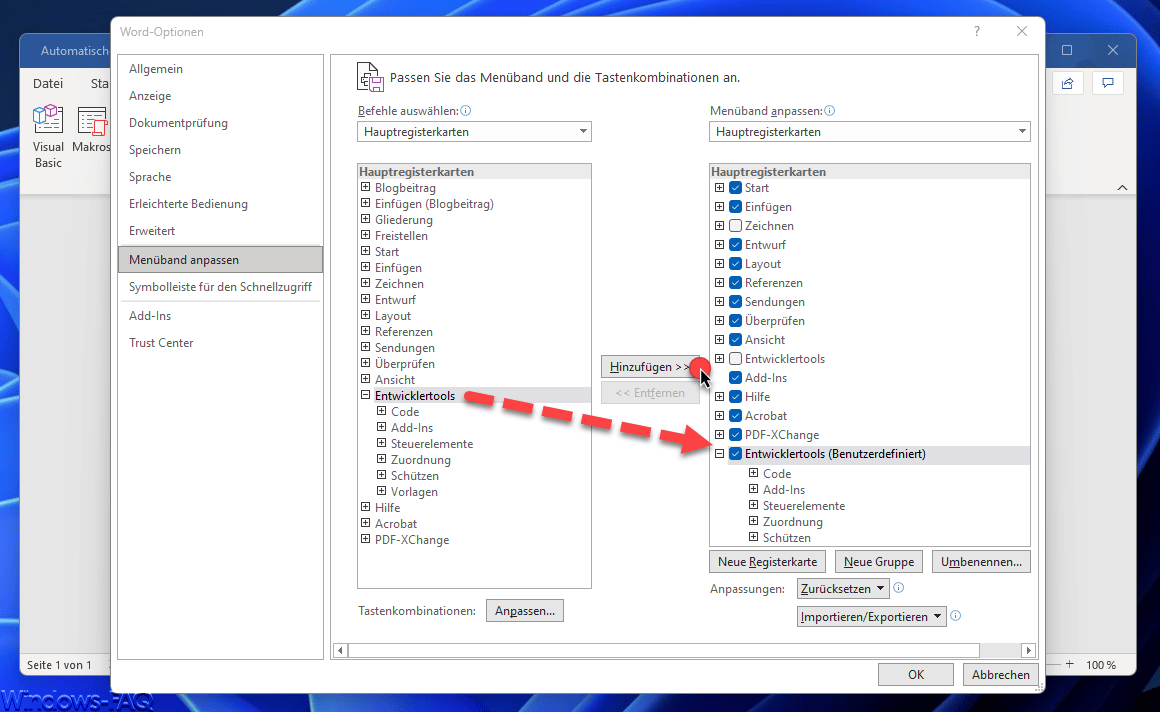The width and height of the screenshot is (1160, 712).
Task: Select Speichern options category
Action: tap(220, 150)
